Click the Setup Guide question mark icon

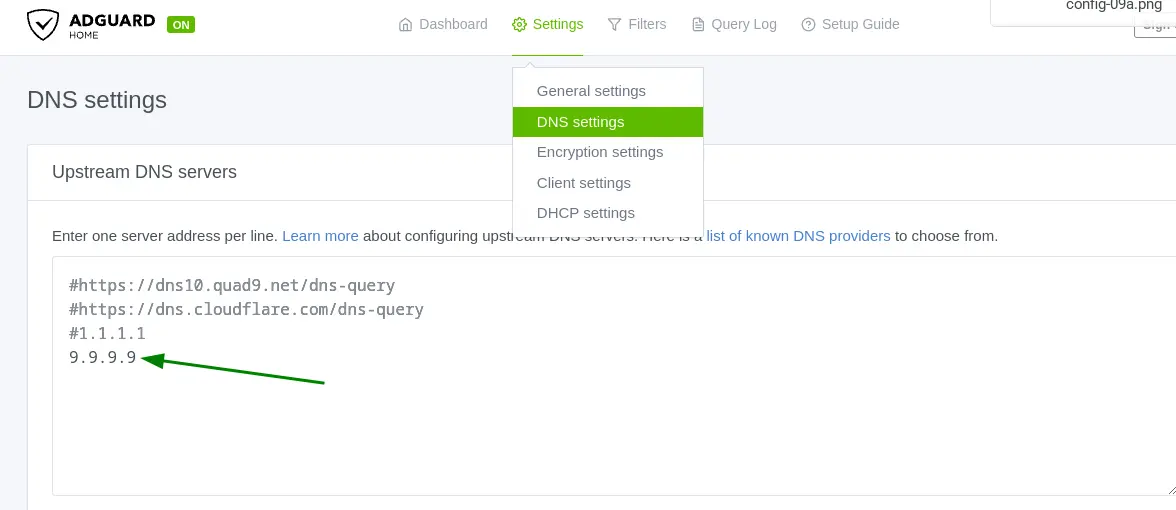pos(808,24)
